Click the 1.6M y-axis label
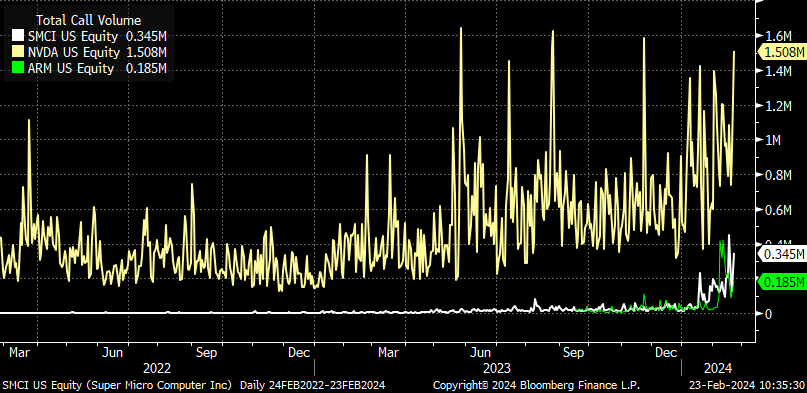 point(778,36)
